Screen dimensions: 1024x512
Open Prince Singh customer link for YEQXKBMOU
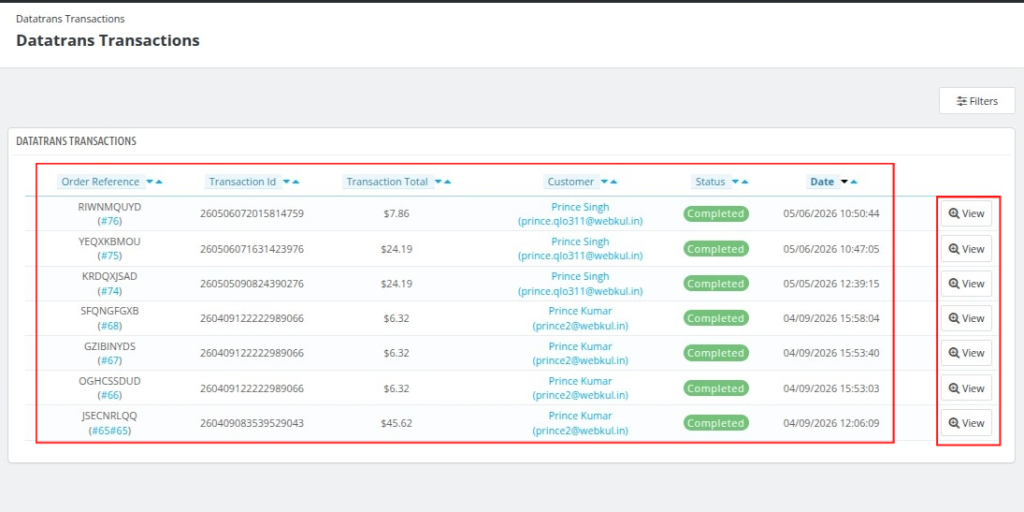pos(580,249)
